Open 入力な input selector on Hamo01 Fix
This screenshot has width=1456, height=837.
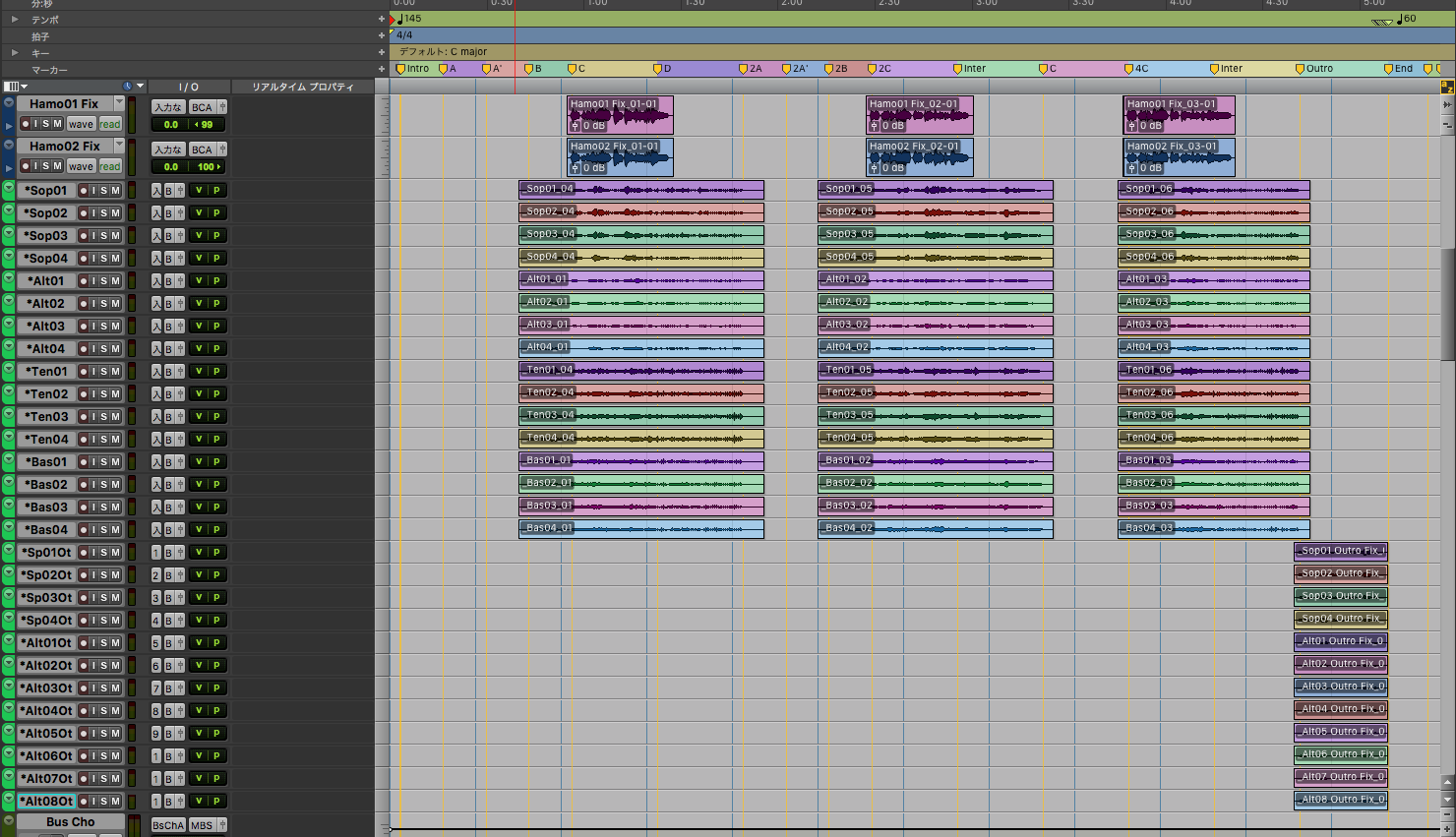point(168,107)
